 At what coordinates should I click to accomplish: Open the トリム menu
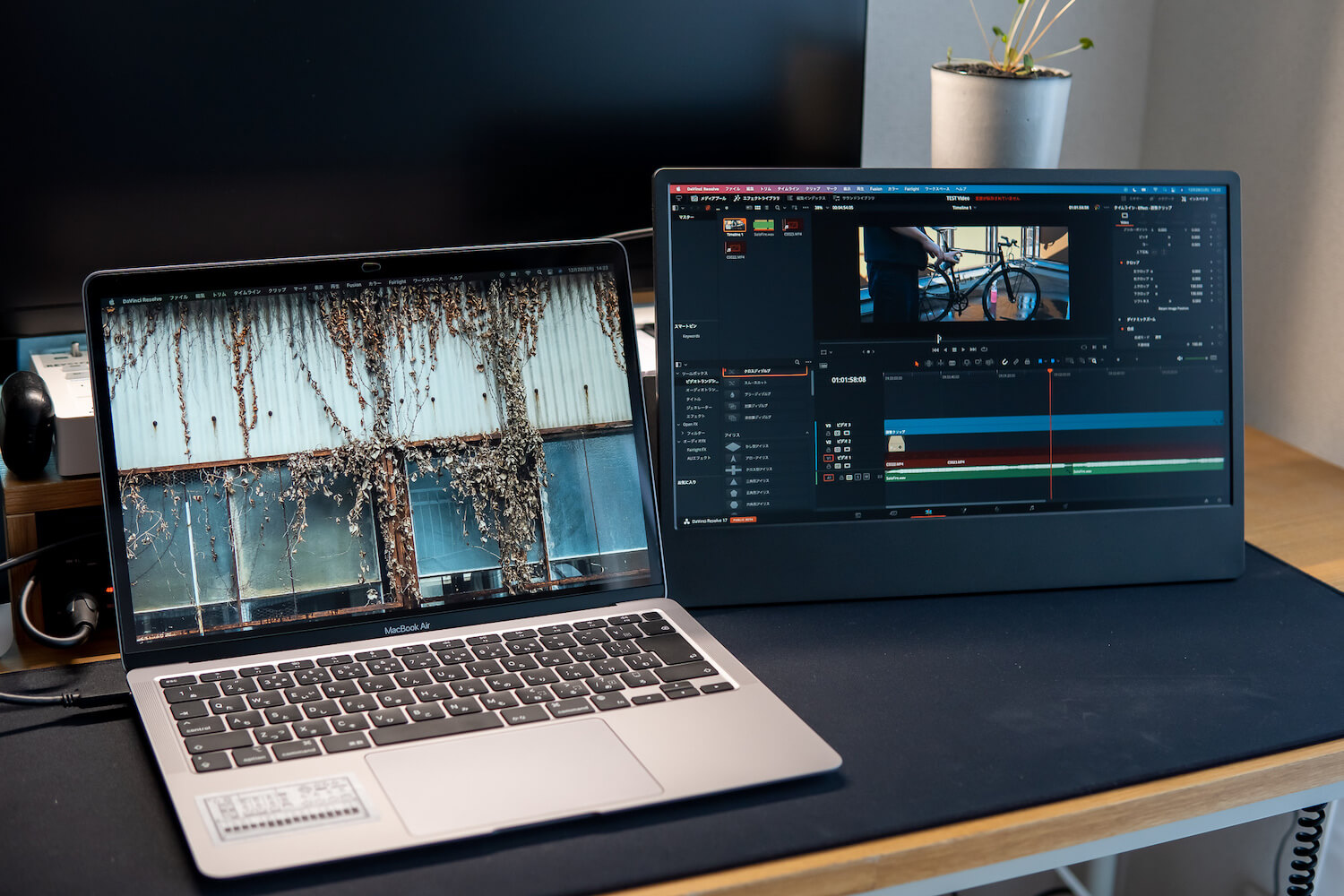(766, 189)
